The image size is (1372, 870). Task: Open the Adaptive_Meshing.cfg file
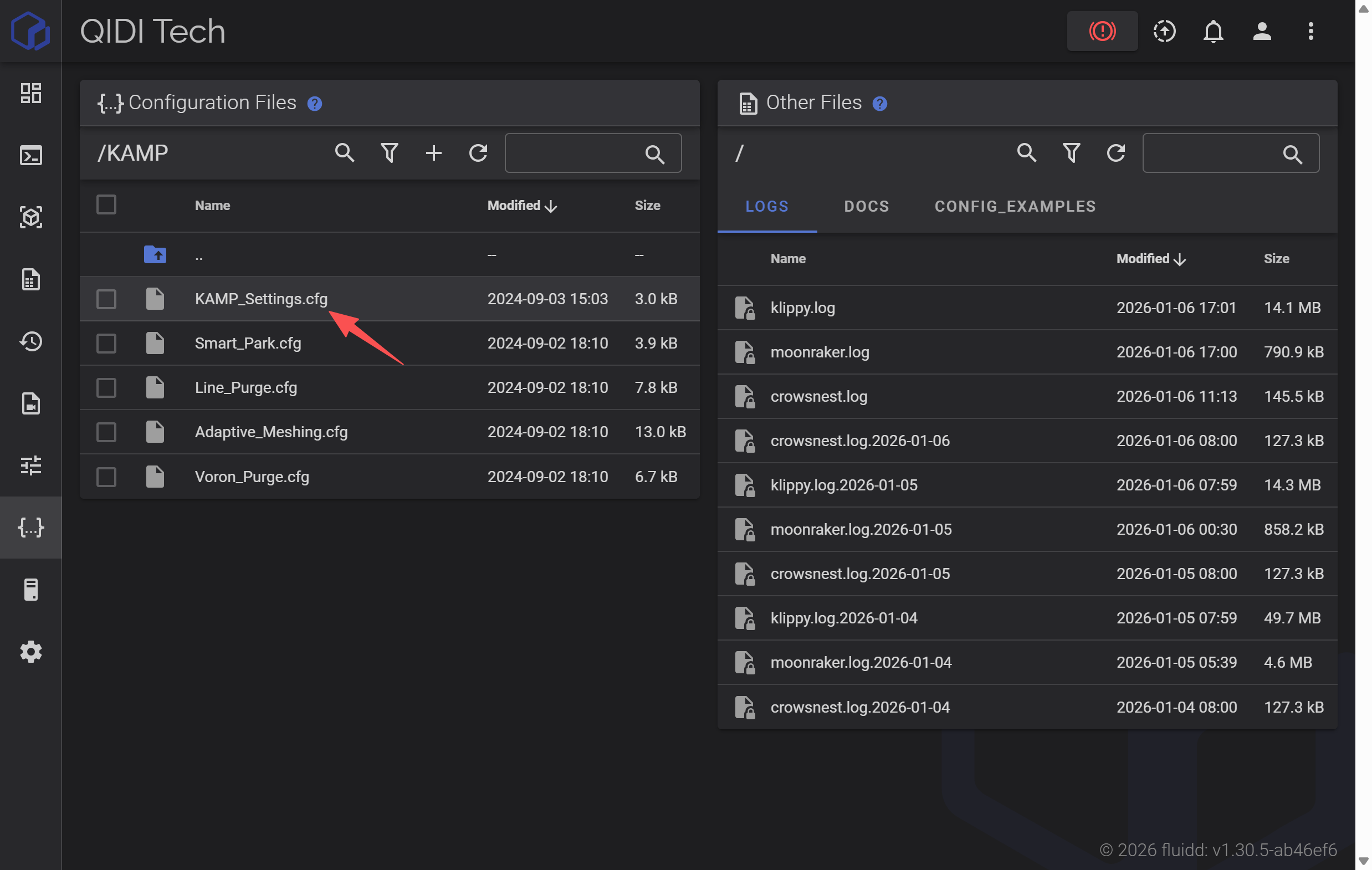tap(271, 432)
